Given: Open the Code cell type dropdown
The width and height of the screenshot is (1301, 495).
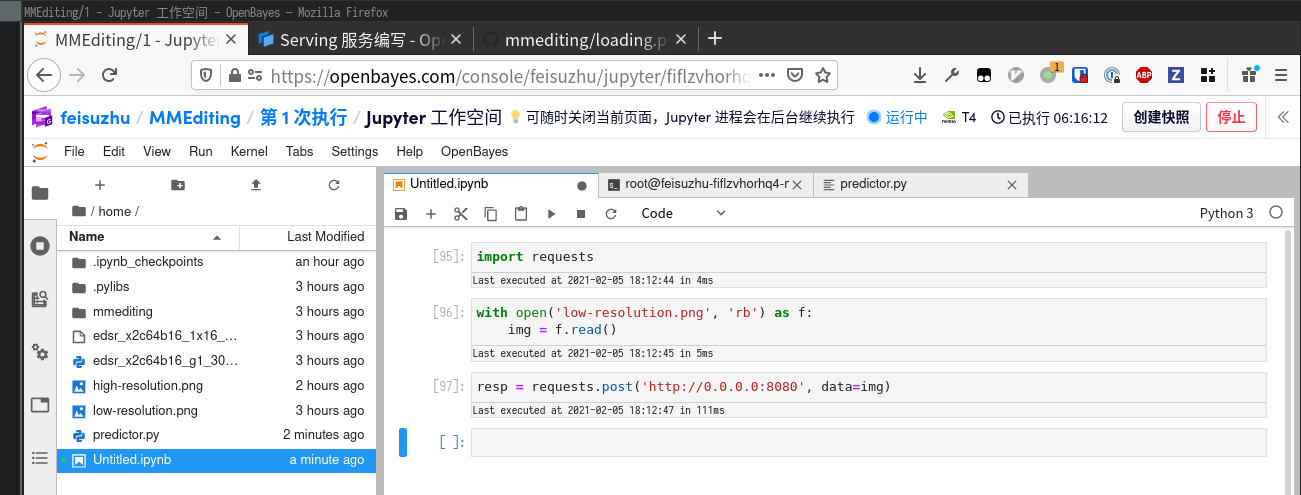Looking at the screenshot, I should click(684, 214).
